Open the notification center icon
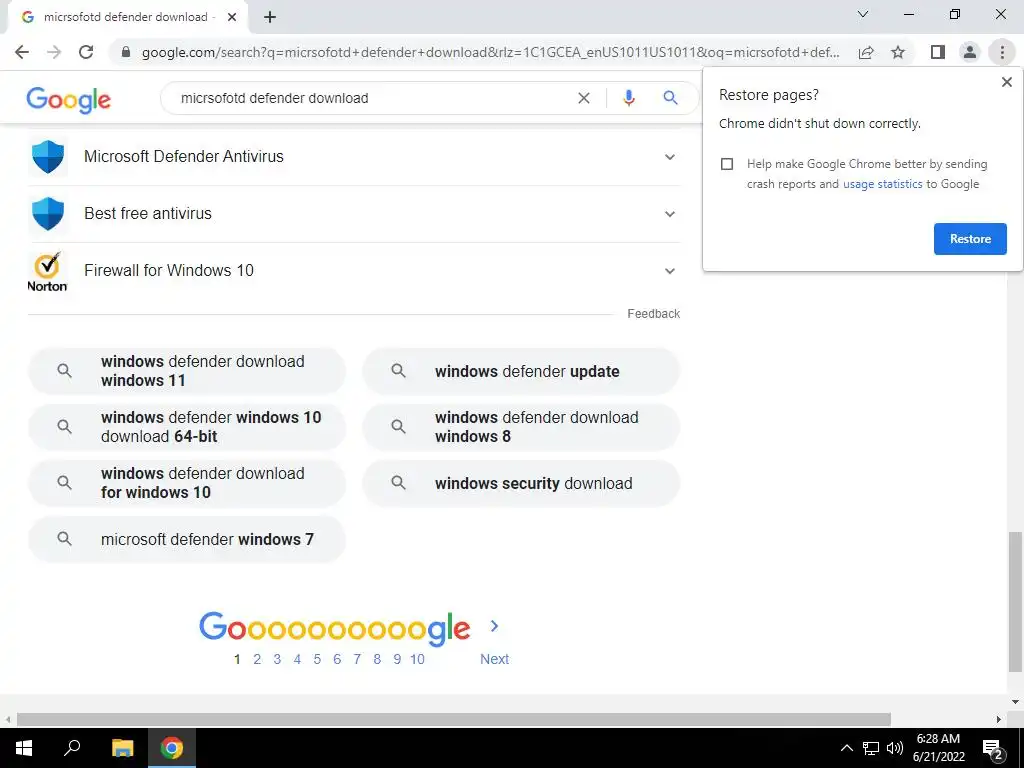 (x=992, y=749)
